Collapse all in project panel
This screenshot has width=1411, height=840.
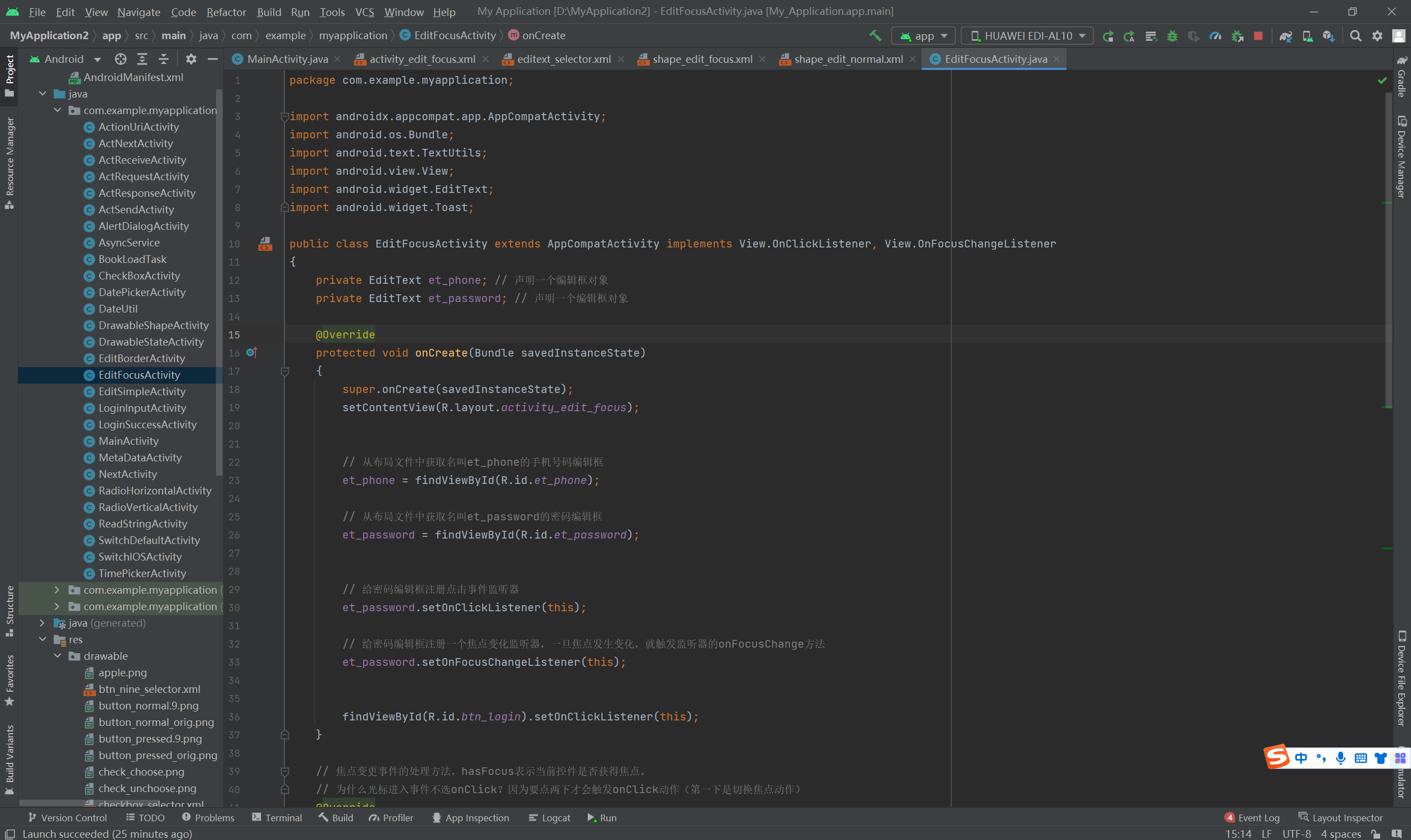[x=164, y=59]
